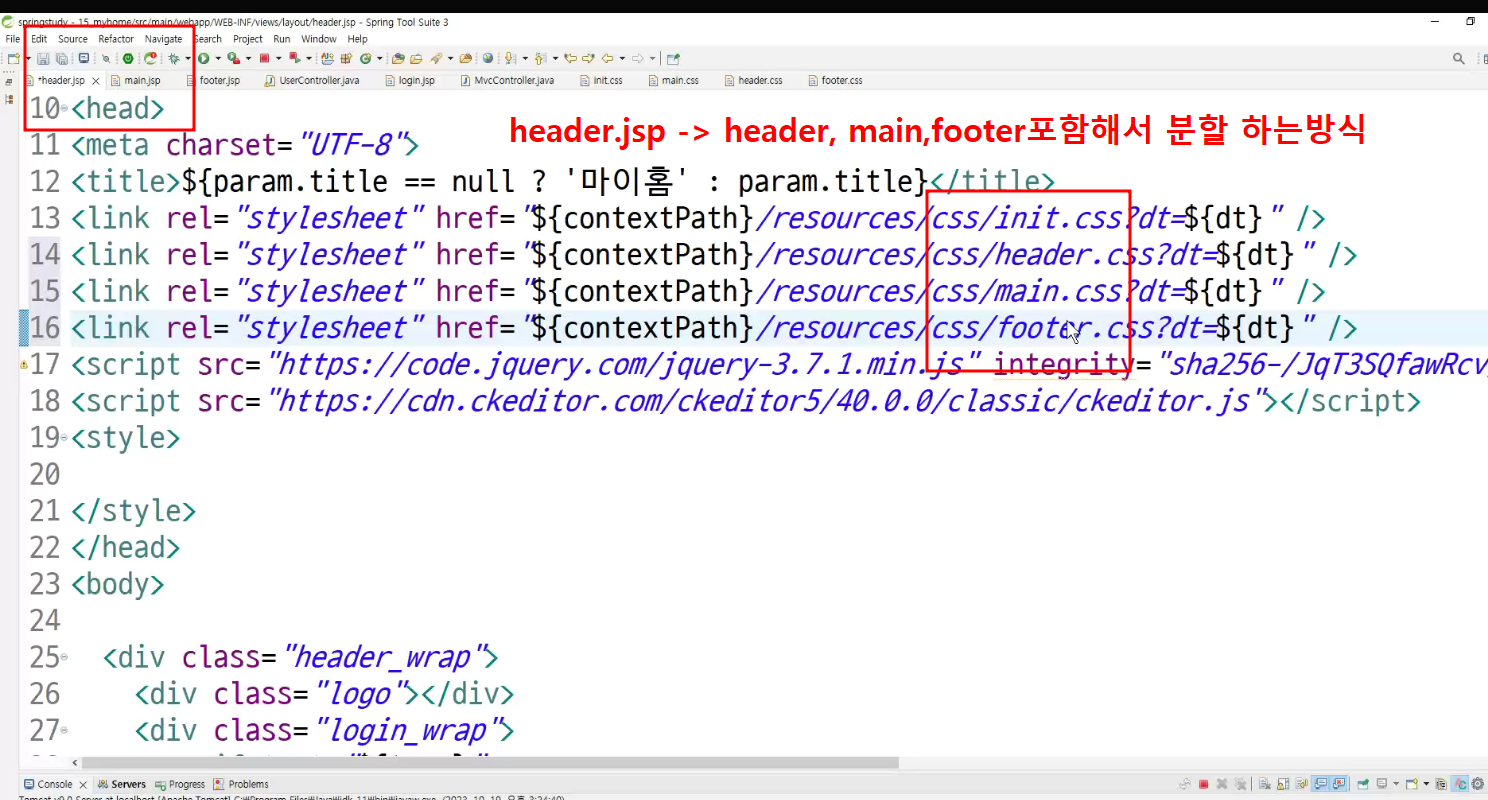Open the Back history dropdown arrow
The height and width of the screenshot is (800, 1488).
[x=622, y=59]
